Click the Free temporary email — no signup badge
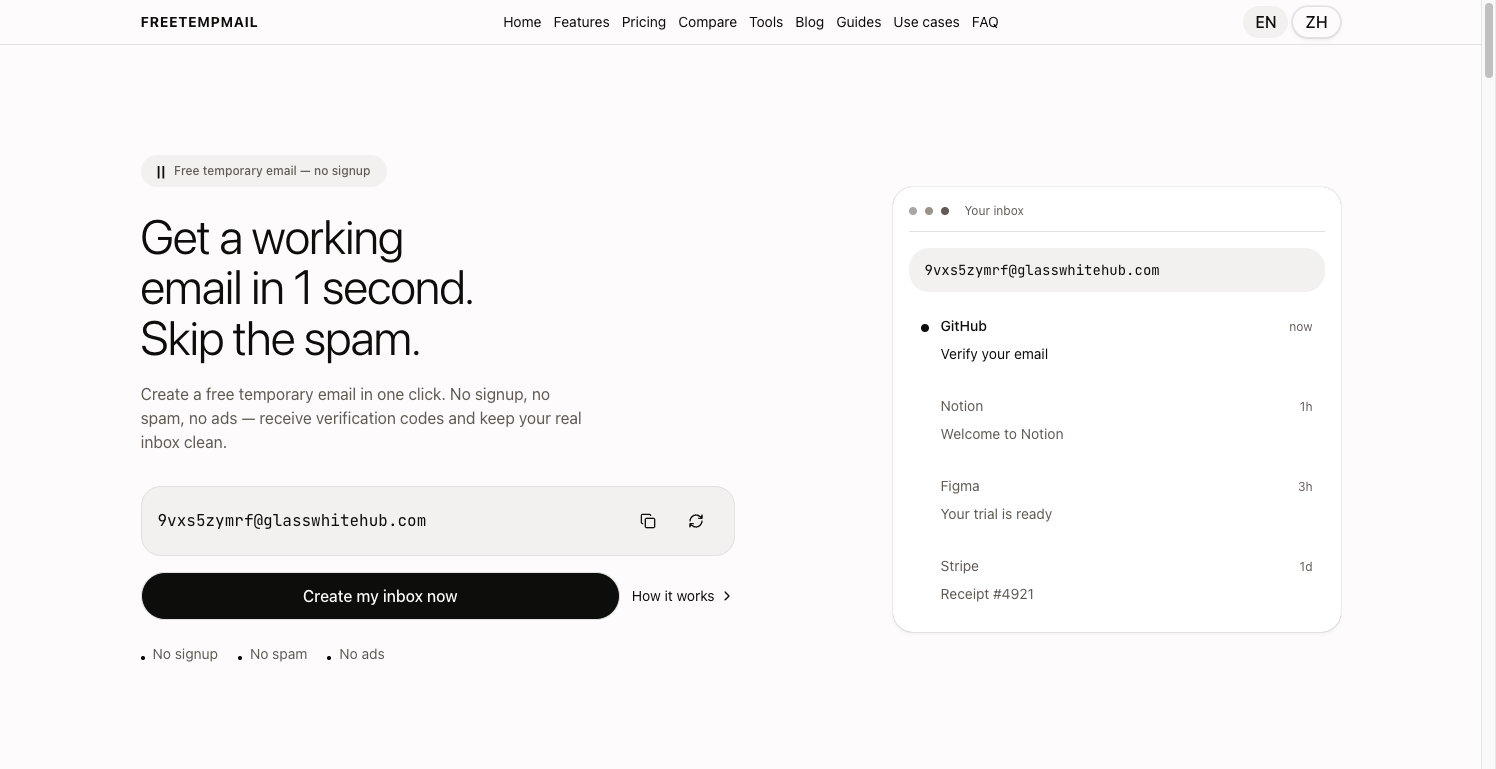1496x769 pixels. pyautogui.click(x=264, y=171)
